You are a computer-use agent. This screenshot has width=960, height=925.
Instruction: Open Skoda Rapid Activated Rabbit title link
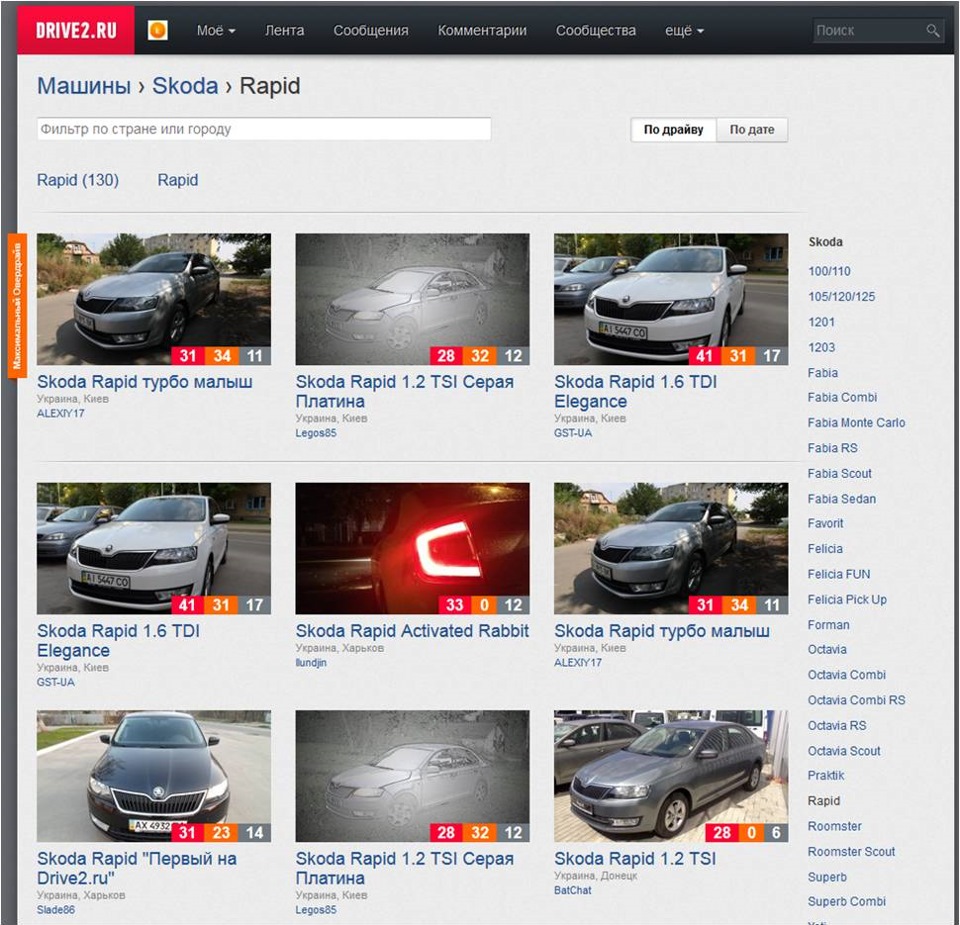point(412,631)
